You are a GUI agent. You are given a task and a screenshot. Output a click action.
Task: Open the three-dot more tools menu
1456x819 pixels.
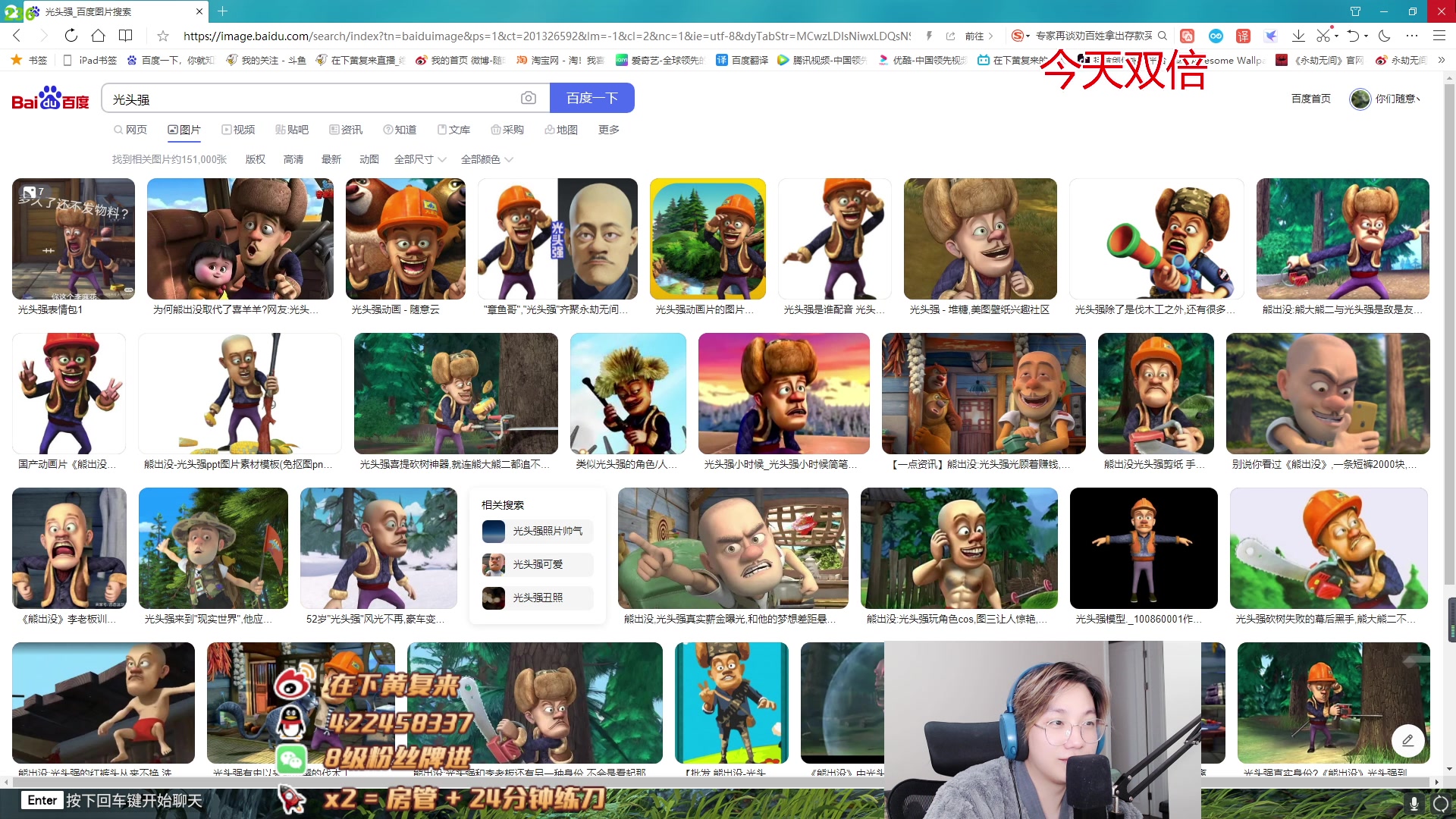[x=1412, y=36]
